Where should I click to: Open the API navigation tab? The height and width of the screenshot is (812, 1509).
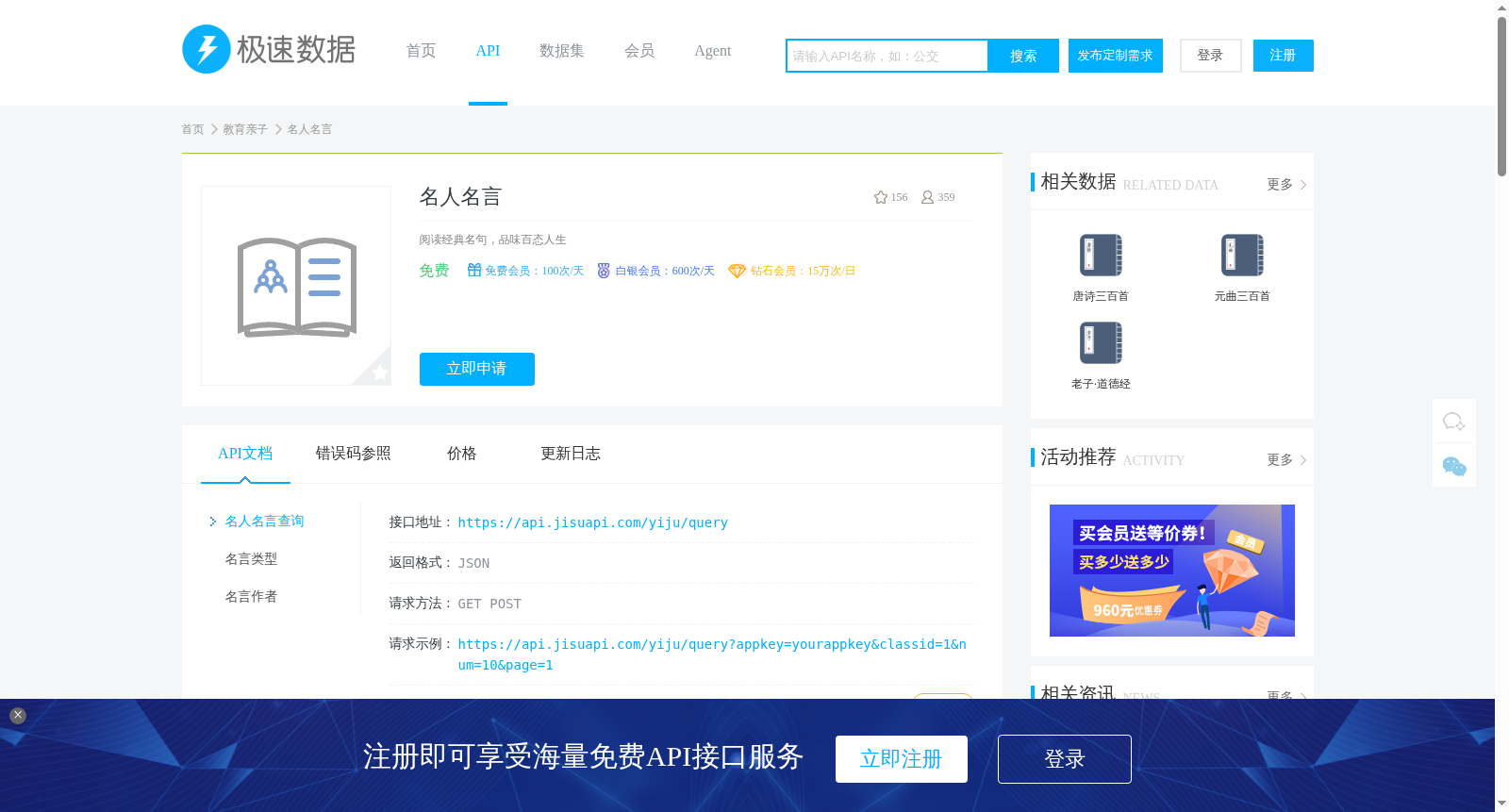[x=488, y=51]
